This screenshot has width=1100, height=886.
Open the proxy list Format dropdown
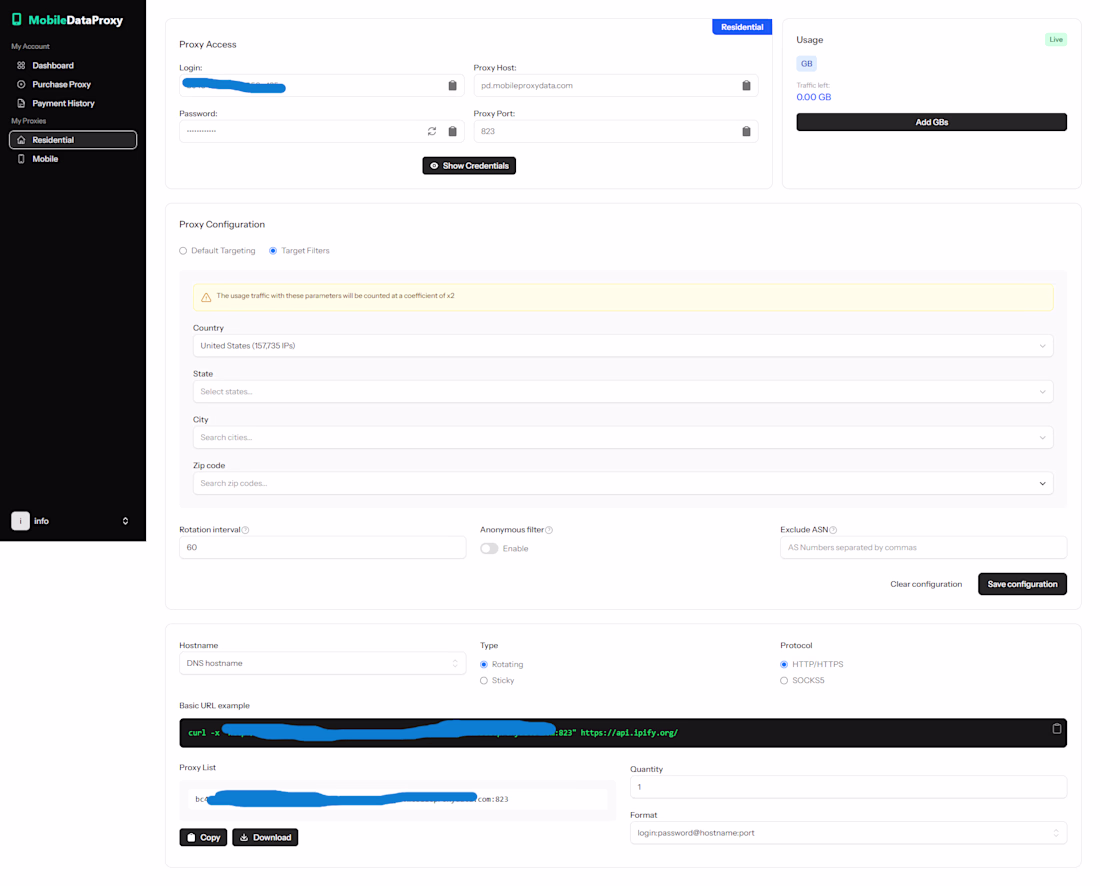848,833
